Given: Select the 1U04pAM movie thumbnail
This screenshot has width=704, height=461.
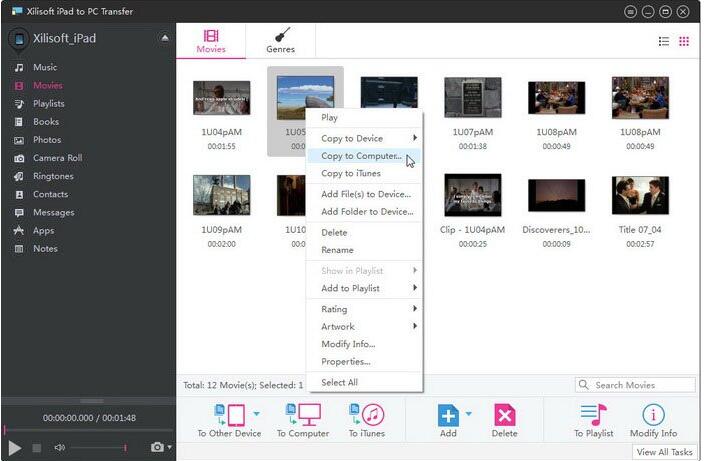Looking at the screenshot, I should point(221,98).
